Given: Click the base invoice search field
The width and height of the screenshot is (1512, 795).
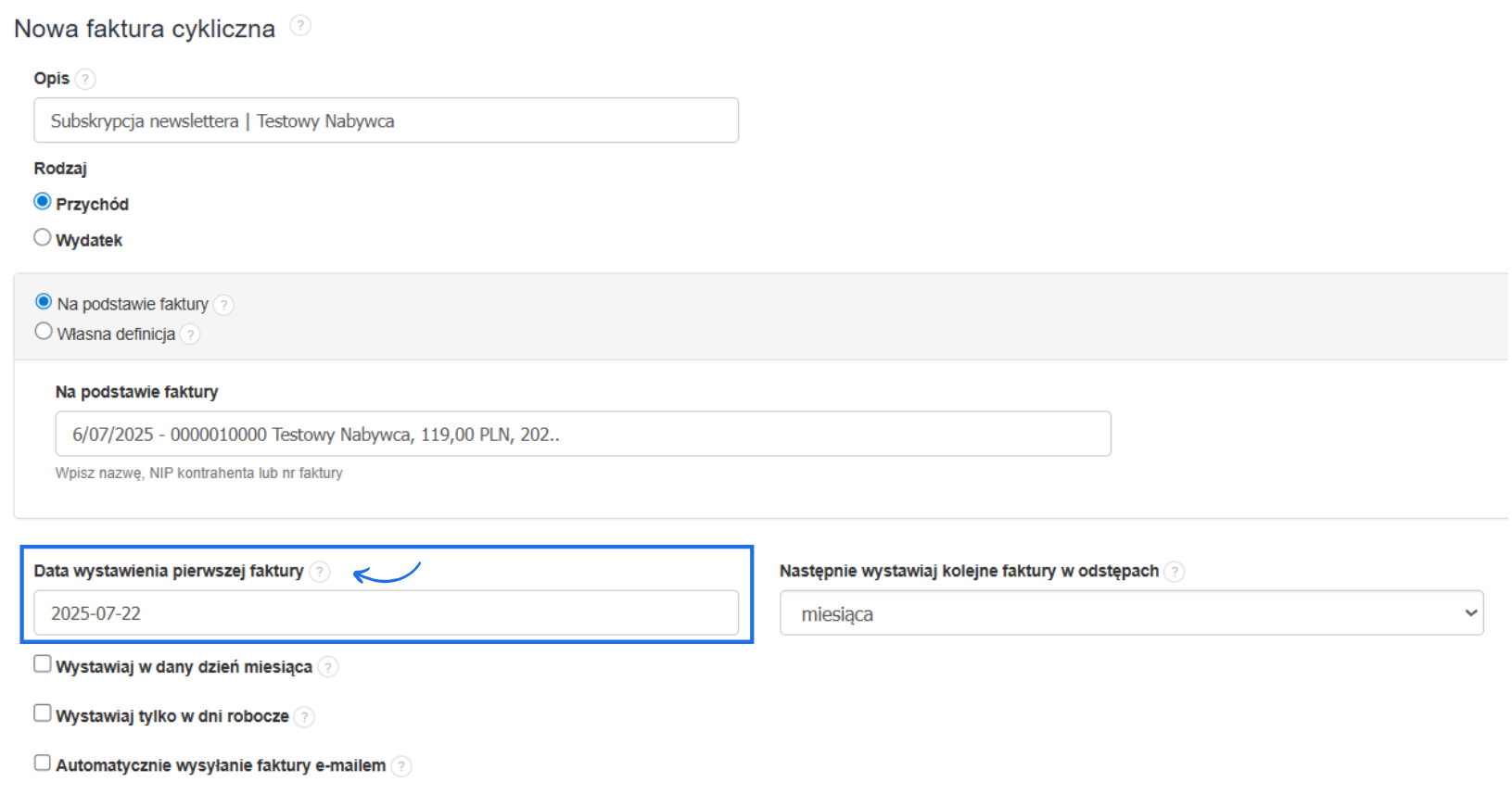Looking at the screenshot, I should [582, 435].
